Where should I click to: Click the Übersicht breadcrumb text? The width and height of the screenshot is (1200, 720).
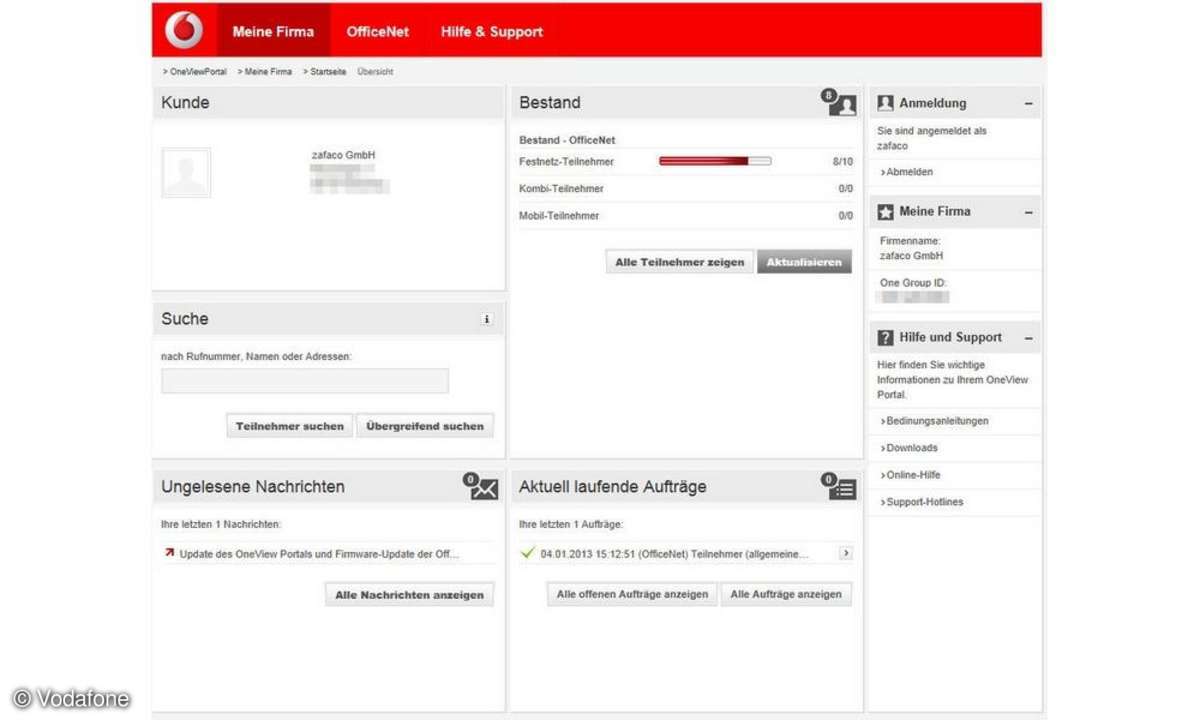[x=375, y=72]
